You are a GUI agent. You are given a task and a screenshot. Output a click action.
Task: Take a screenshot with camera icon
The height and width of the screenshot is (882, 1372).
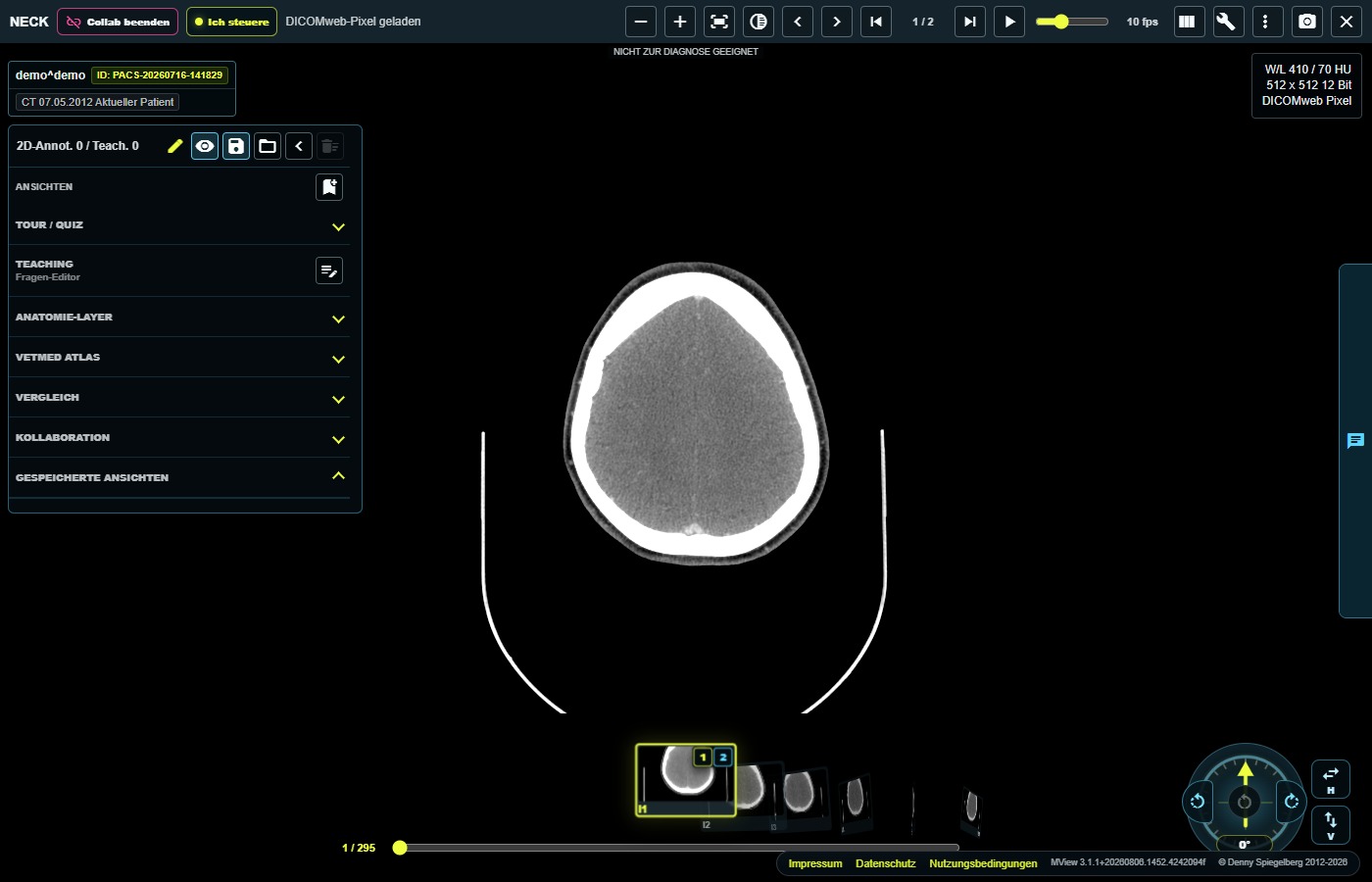[1307, 22]
